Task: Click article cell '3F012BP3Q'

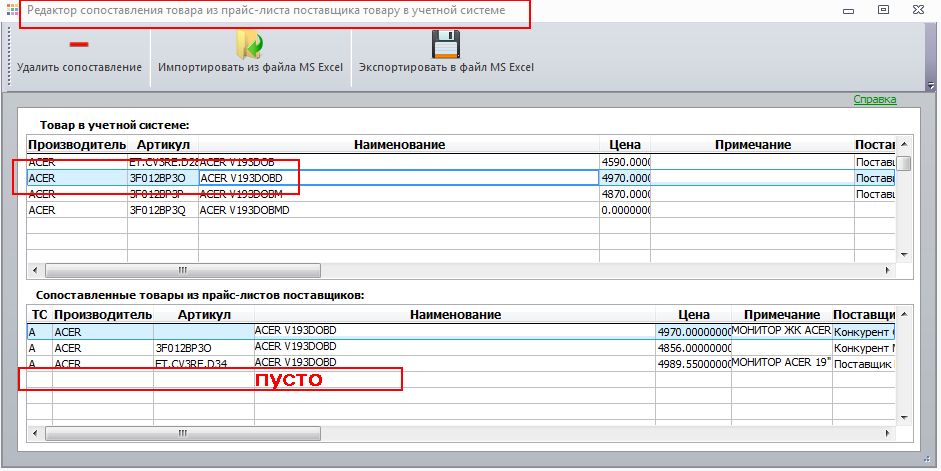Action: pos(163,210)
